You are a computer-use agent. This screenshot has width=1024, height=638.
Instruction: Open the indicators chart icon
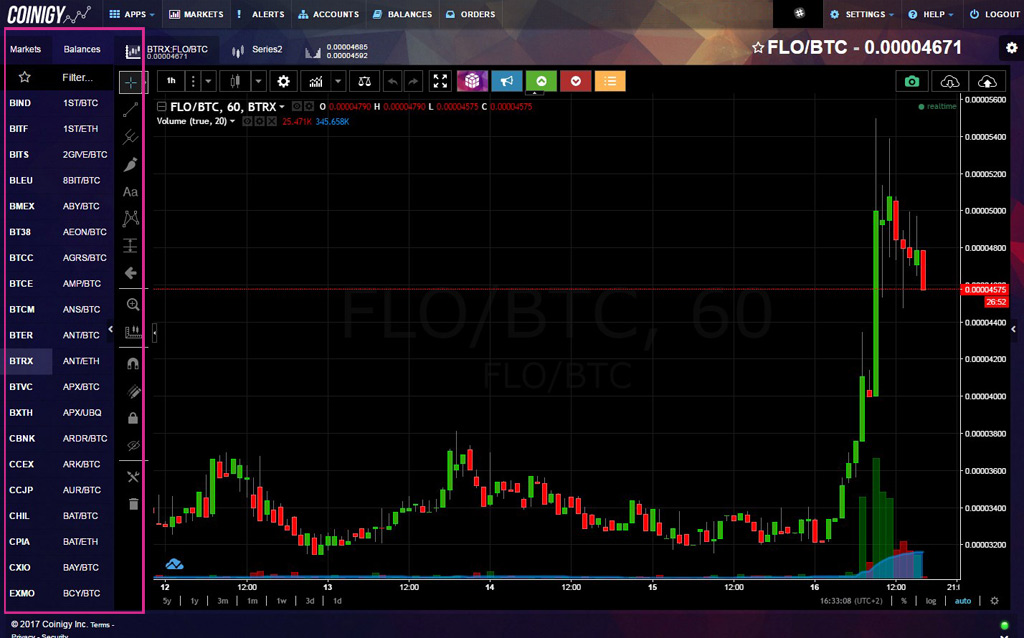tap(316, 81)
